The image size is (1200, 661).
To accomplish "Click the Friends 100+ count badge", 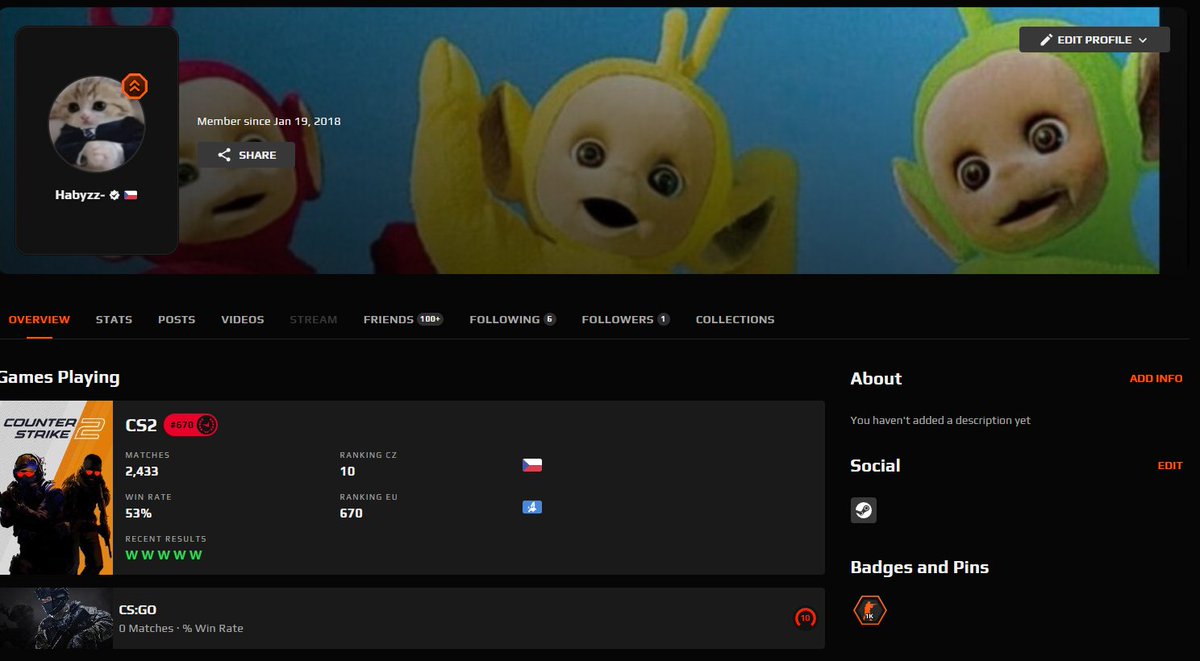I will [x=431, y=320].
